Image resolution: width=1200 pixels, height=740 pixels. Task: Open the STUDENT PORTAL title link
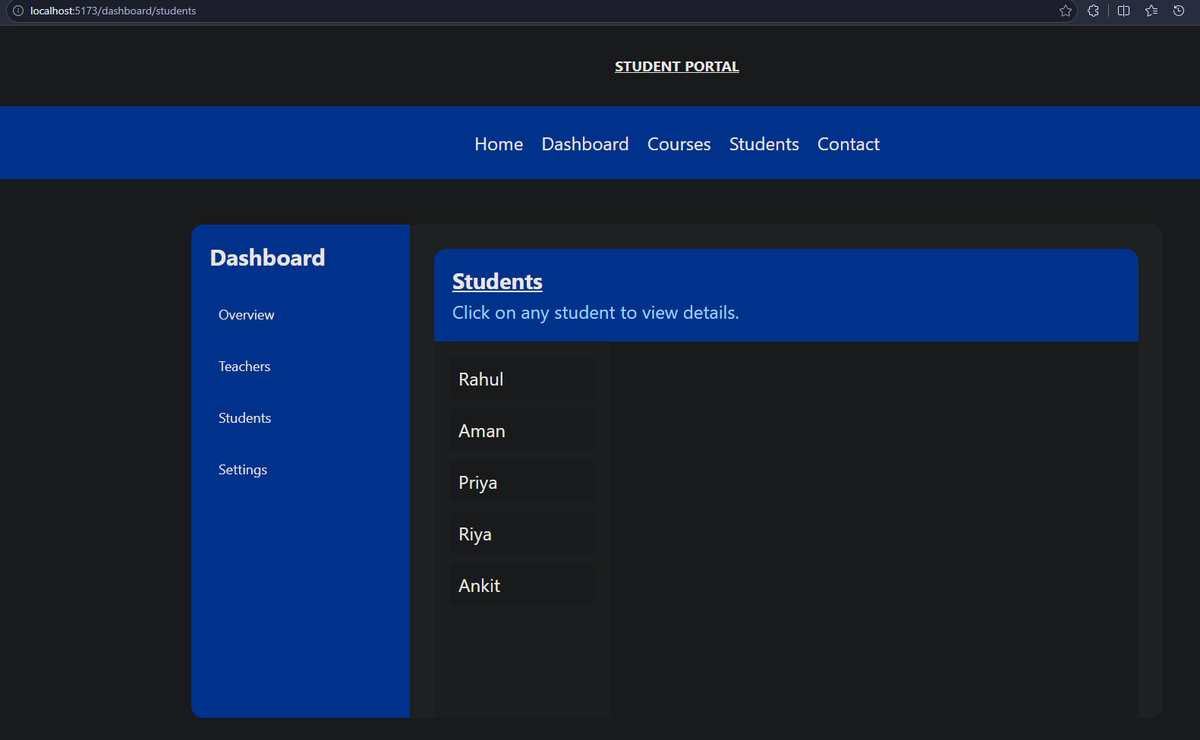click(677, 67)
